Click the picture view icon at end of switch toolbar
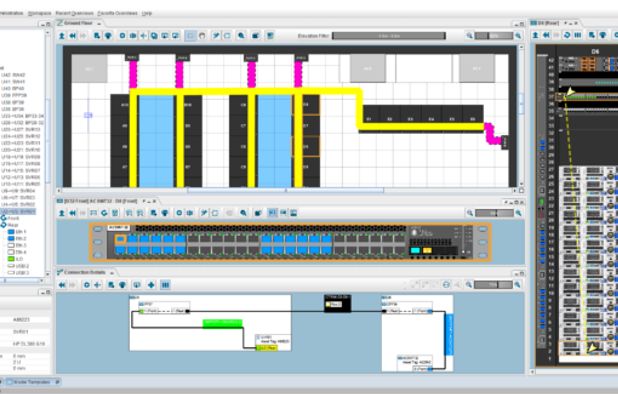 coord(294,213)
